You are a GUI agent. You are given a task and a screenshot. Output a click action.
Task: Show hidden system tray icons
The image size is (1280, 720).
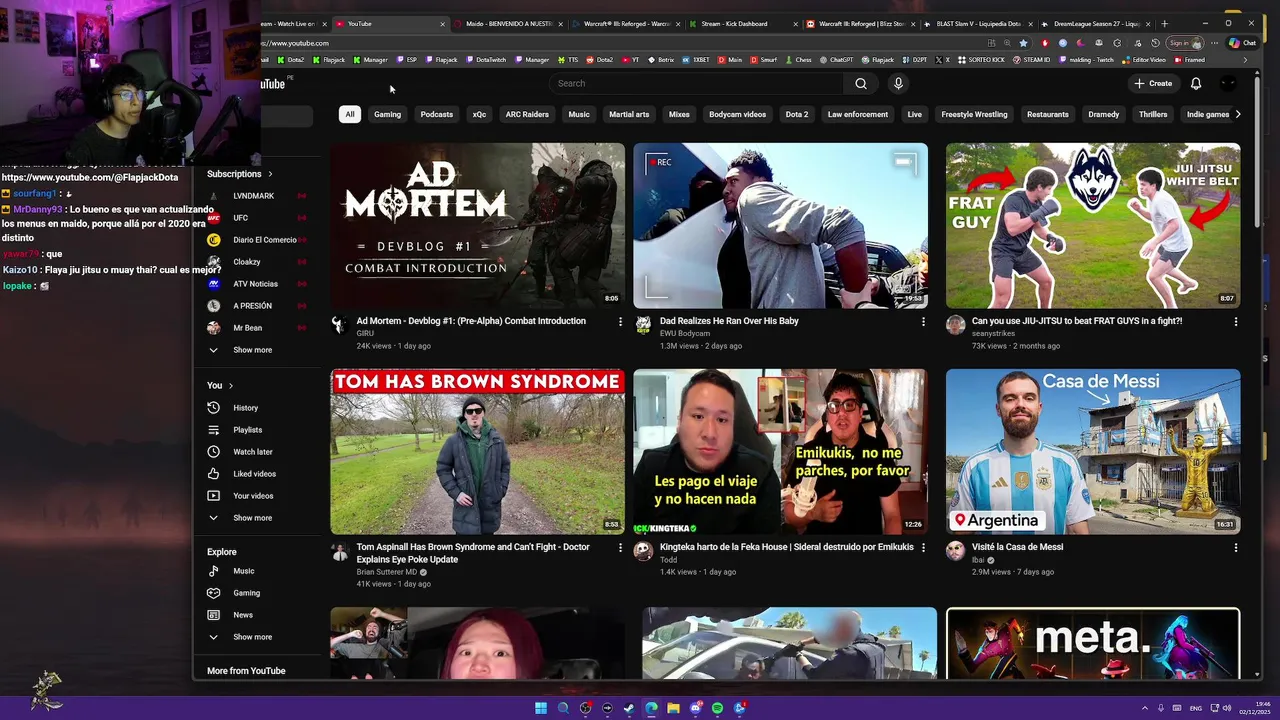click(x=1146, y=708)
